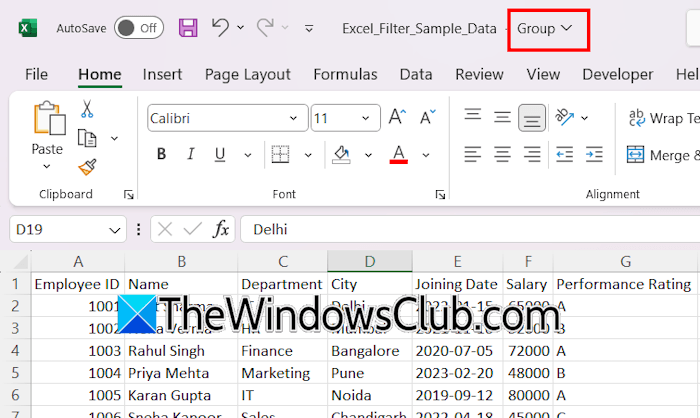Open the Copy options dropdown arrow
The width and height of the screenshot is (700, 418).
pyautogui.click(x=114, y=138)
